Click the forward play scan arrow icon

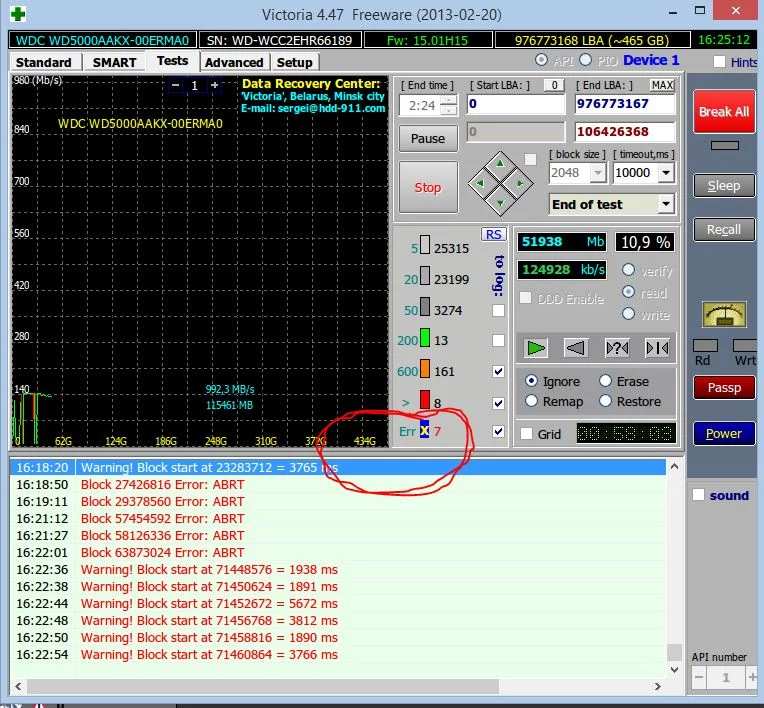pos(537,347)
